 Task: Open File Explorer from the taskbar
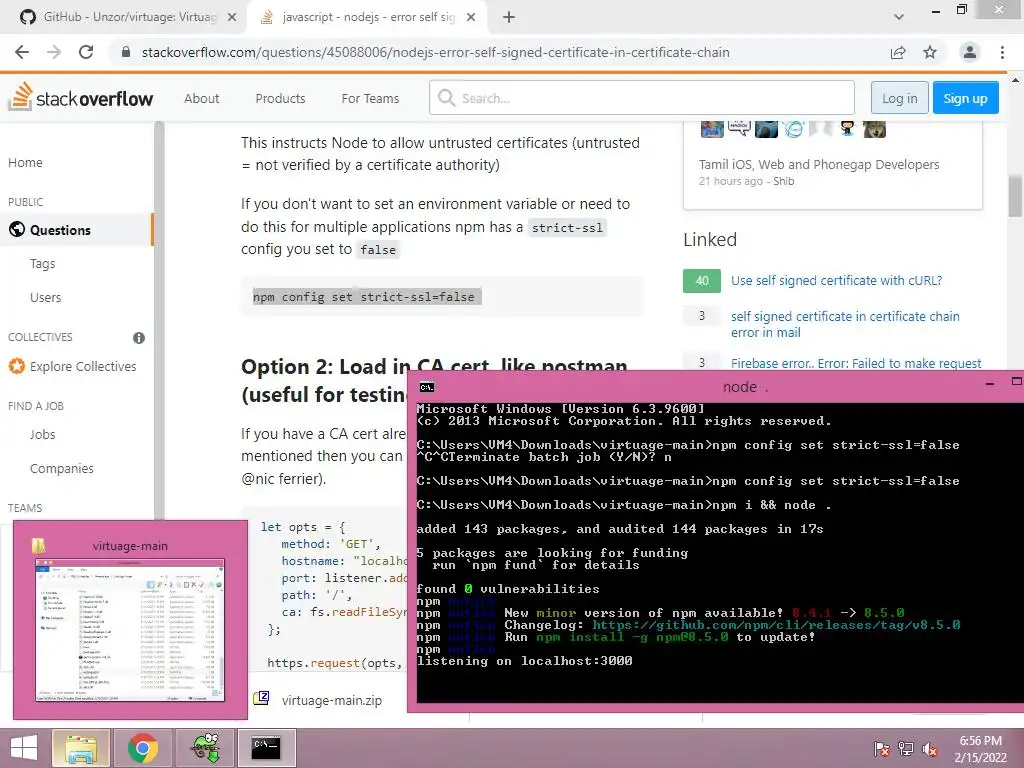[81, 748]
